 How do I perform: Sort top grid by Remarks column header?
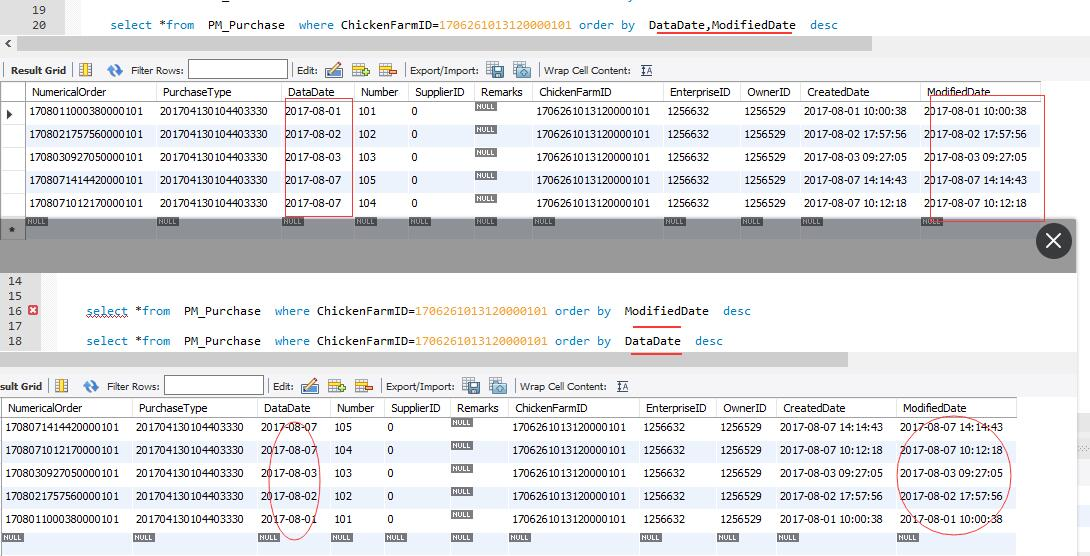pyautogui.click(x=501, y=92)
